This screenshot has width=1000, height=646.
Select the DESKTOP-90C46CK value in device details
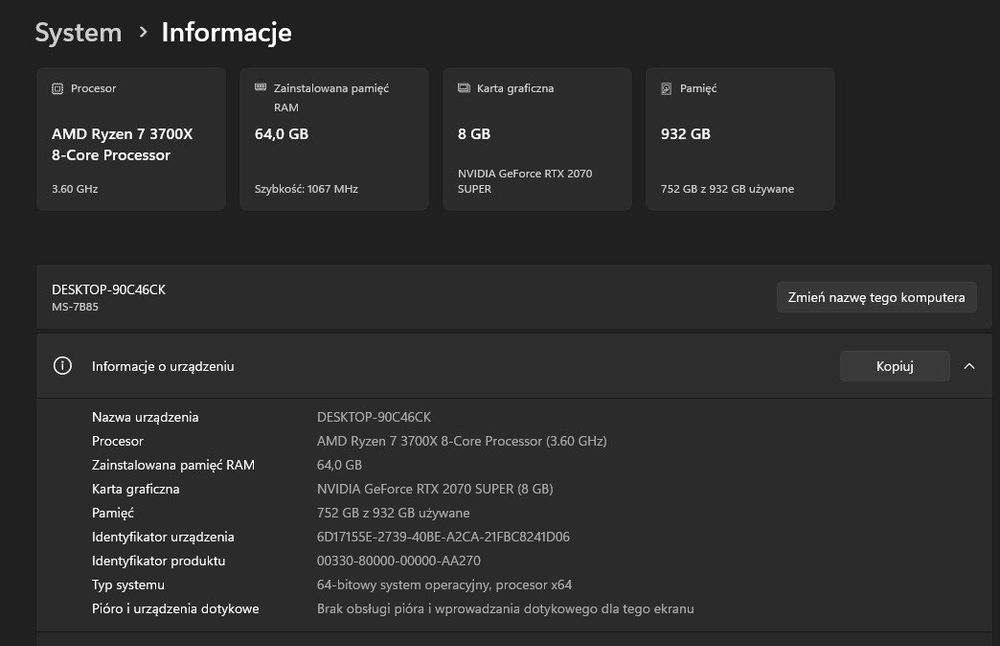point(374,417)
